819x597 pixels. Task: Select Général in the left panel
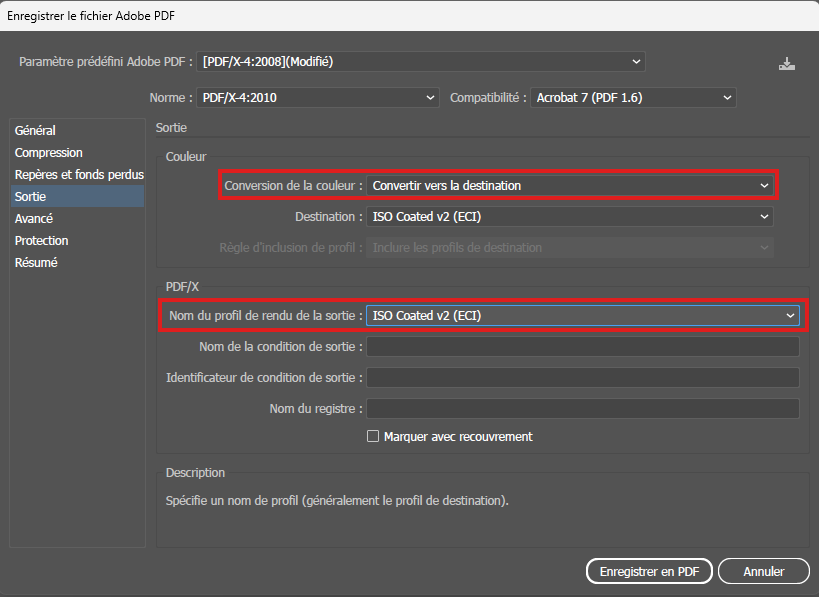point(36,131)
